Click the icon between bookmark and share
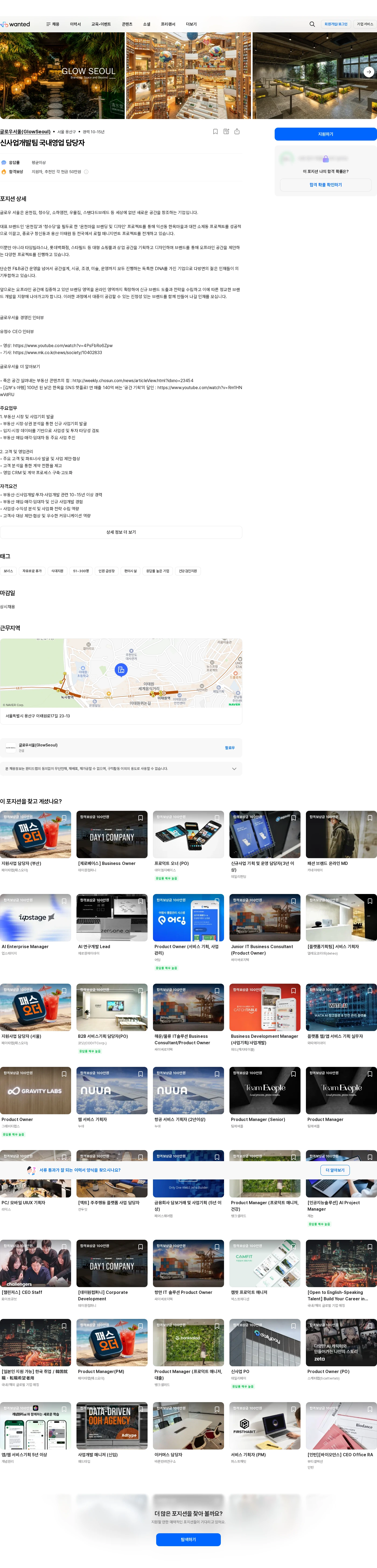This screenshot has width=377, height=1568. pos(226,131)
